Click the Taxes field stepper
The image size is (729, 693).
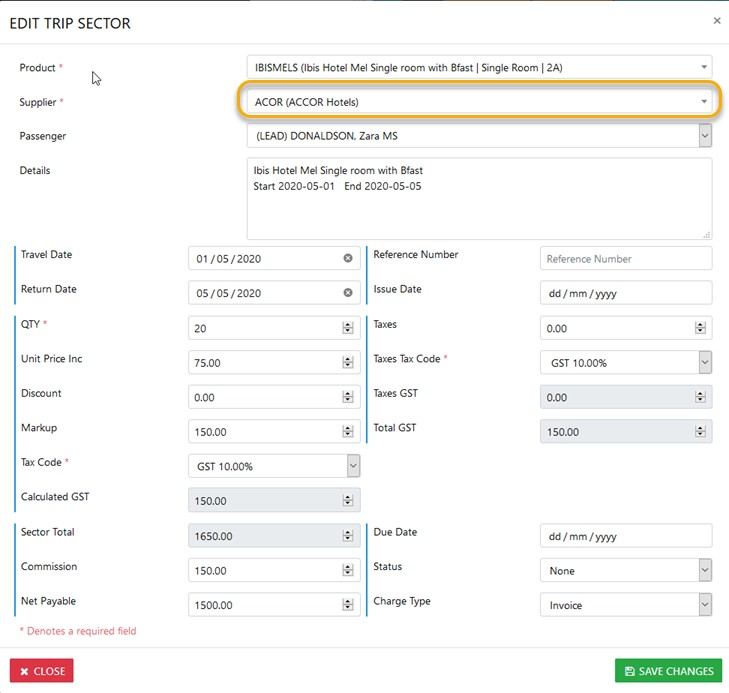(x=700, y=328)
